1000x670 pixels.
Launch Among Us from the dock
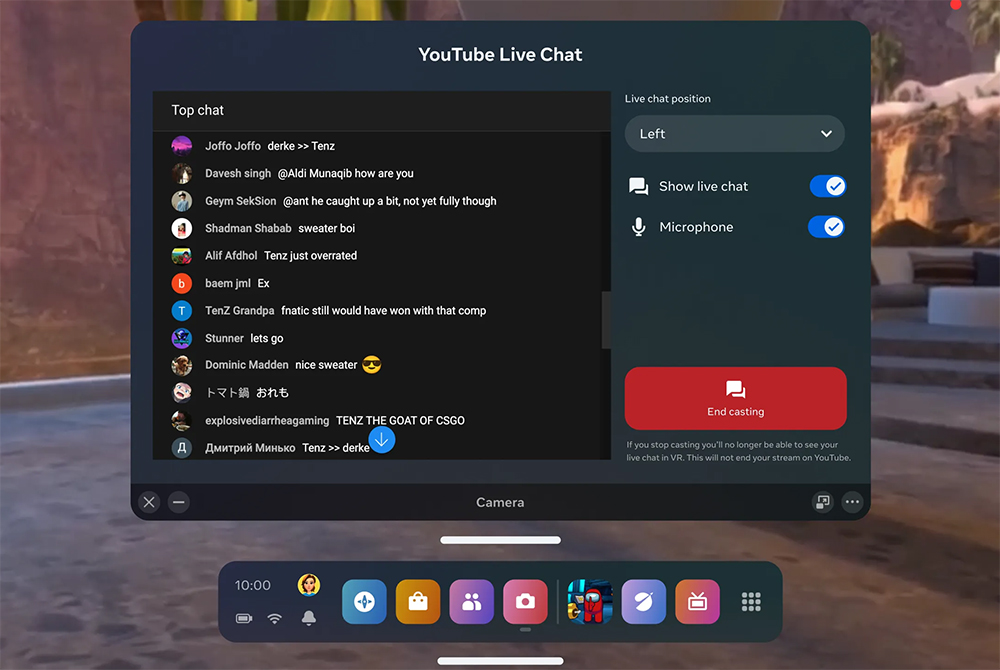click(x=589, y=601)
